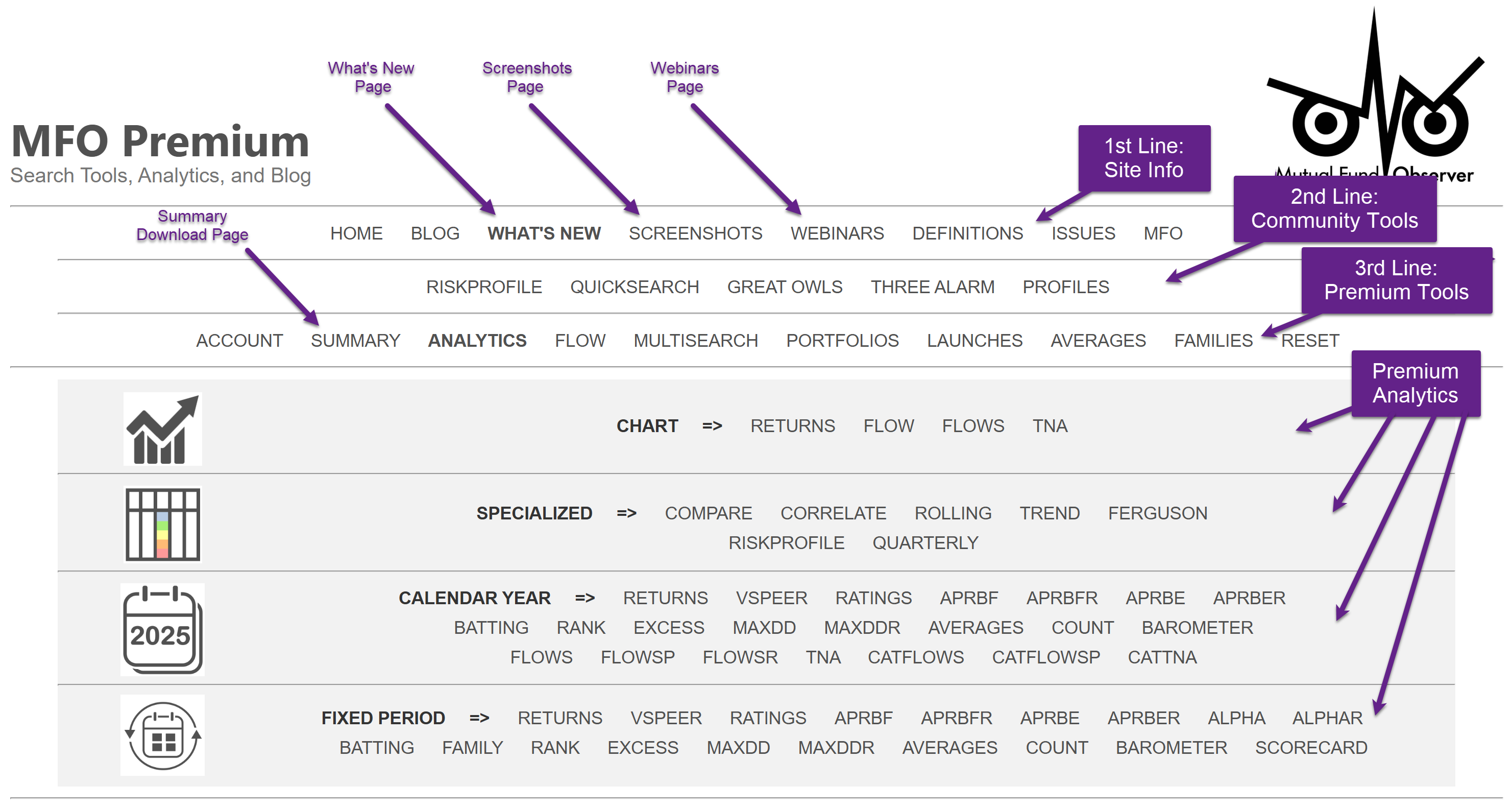Open RETURNS in the CALENDAR YEAR section
Viewport: 1512px width, 808px height.
tap(665, 598)
